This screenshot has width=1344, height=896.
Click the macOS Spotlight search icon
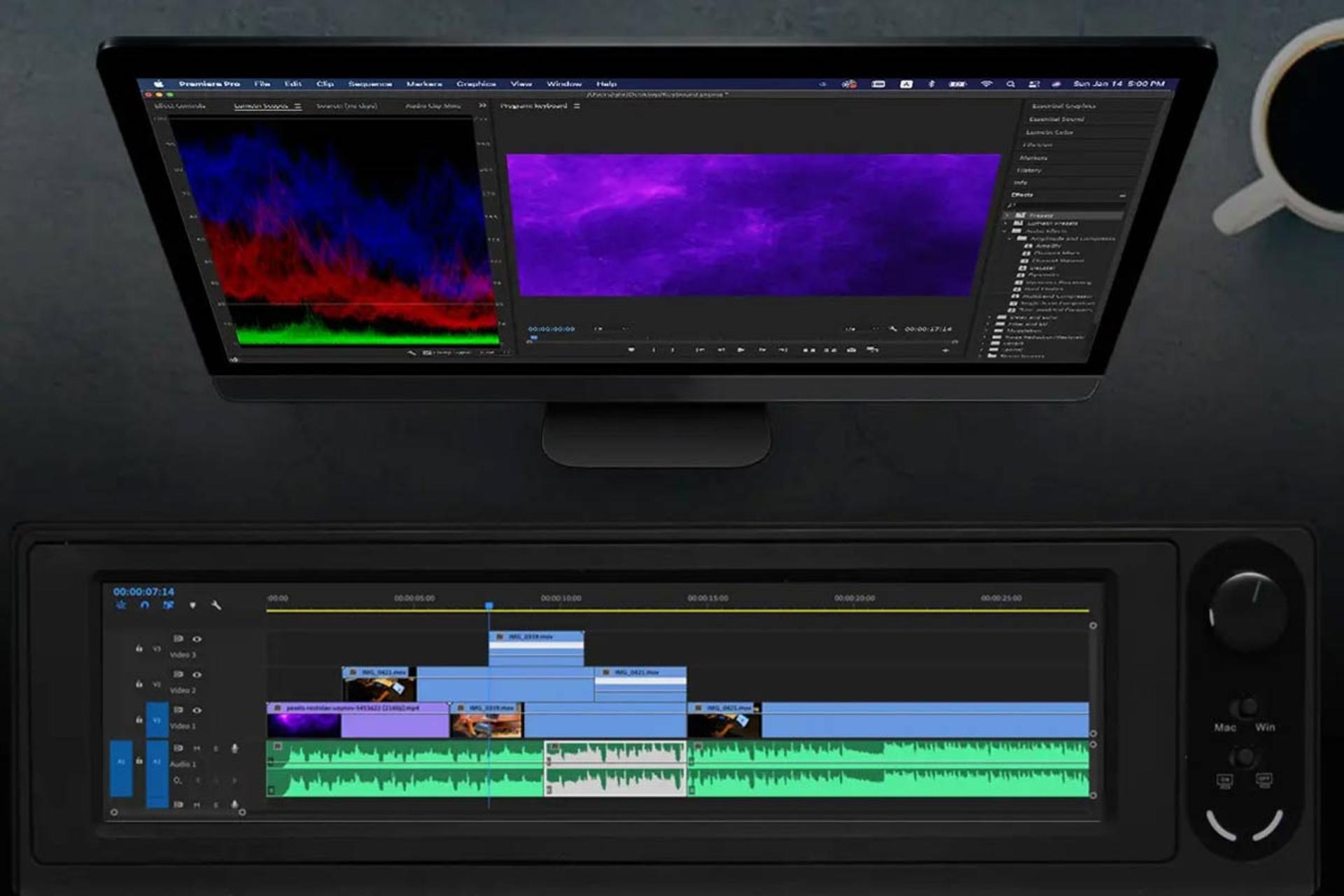pyautogui.click(x=1010, y=84)
